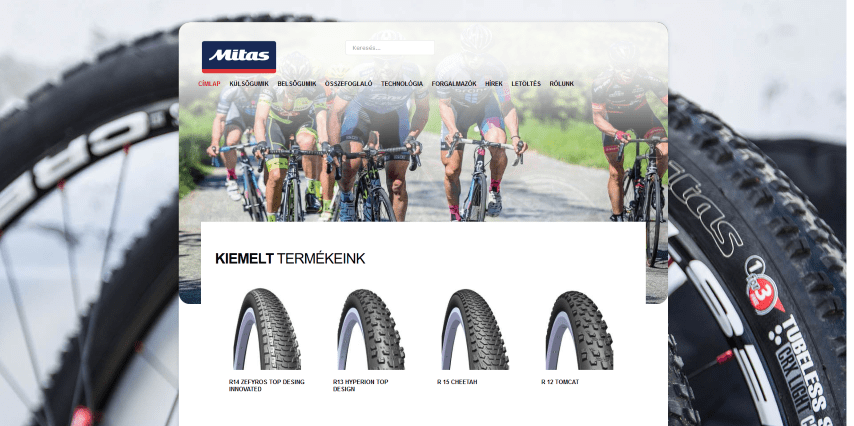Open the HÍREK news page
The width and height of the screenshot is (854, 426).
pyautogui.click(x=494, y=84)
